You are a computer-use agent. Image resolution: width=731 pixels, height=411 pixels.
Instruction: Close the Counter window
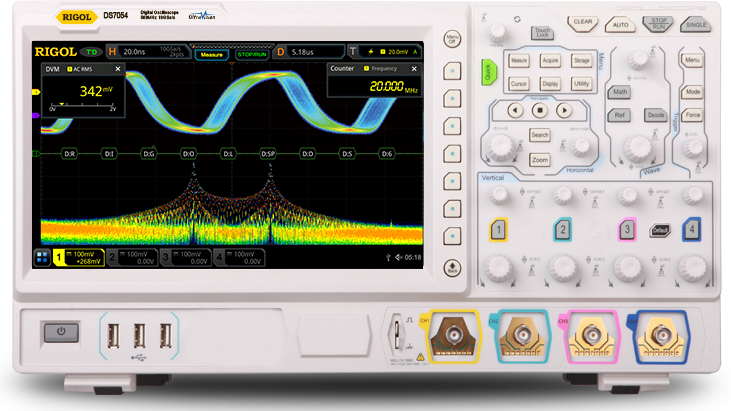pos(414,68)
